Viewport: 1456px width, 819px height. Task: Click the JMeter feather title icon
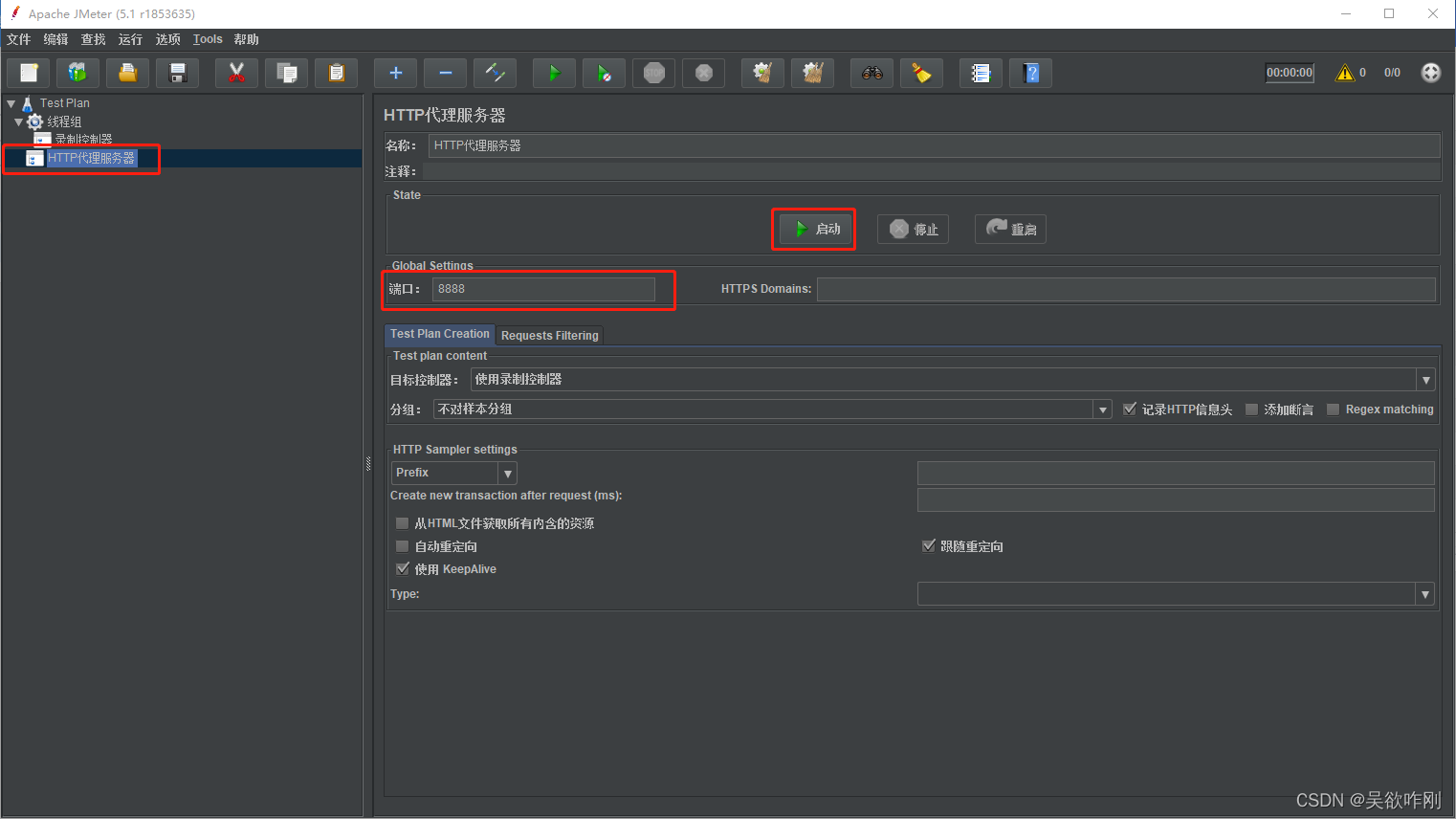(x=14, y=13)
